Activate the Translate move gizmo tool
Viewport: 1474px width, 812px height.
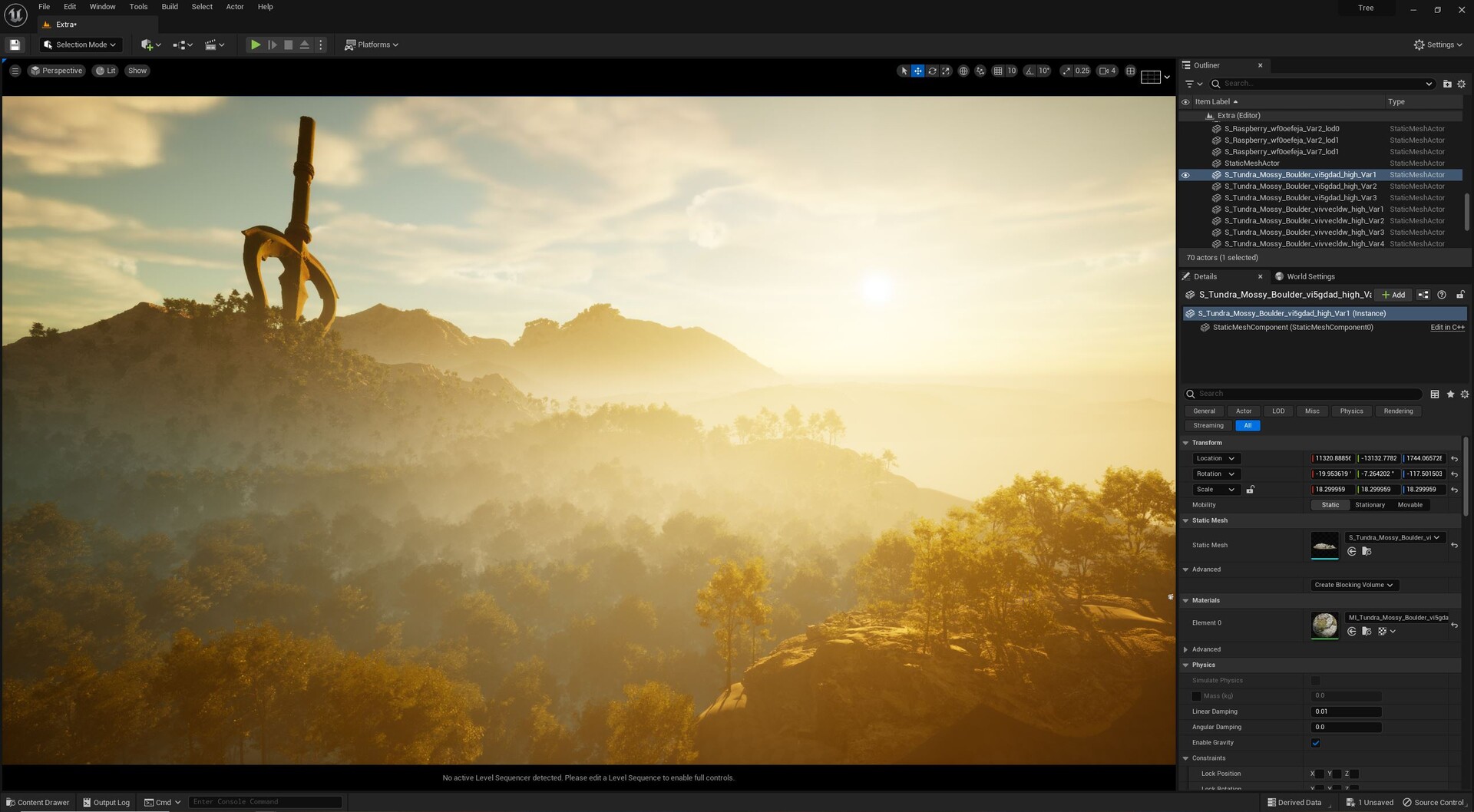click(x=917, y=71)
